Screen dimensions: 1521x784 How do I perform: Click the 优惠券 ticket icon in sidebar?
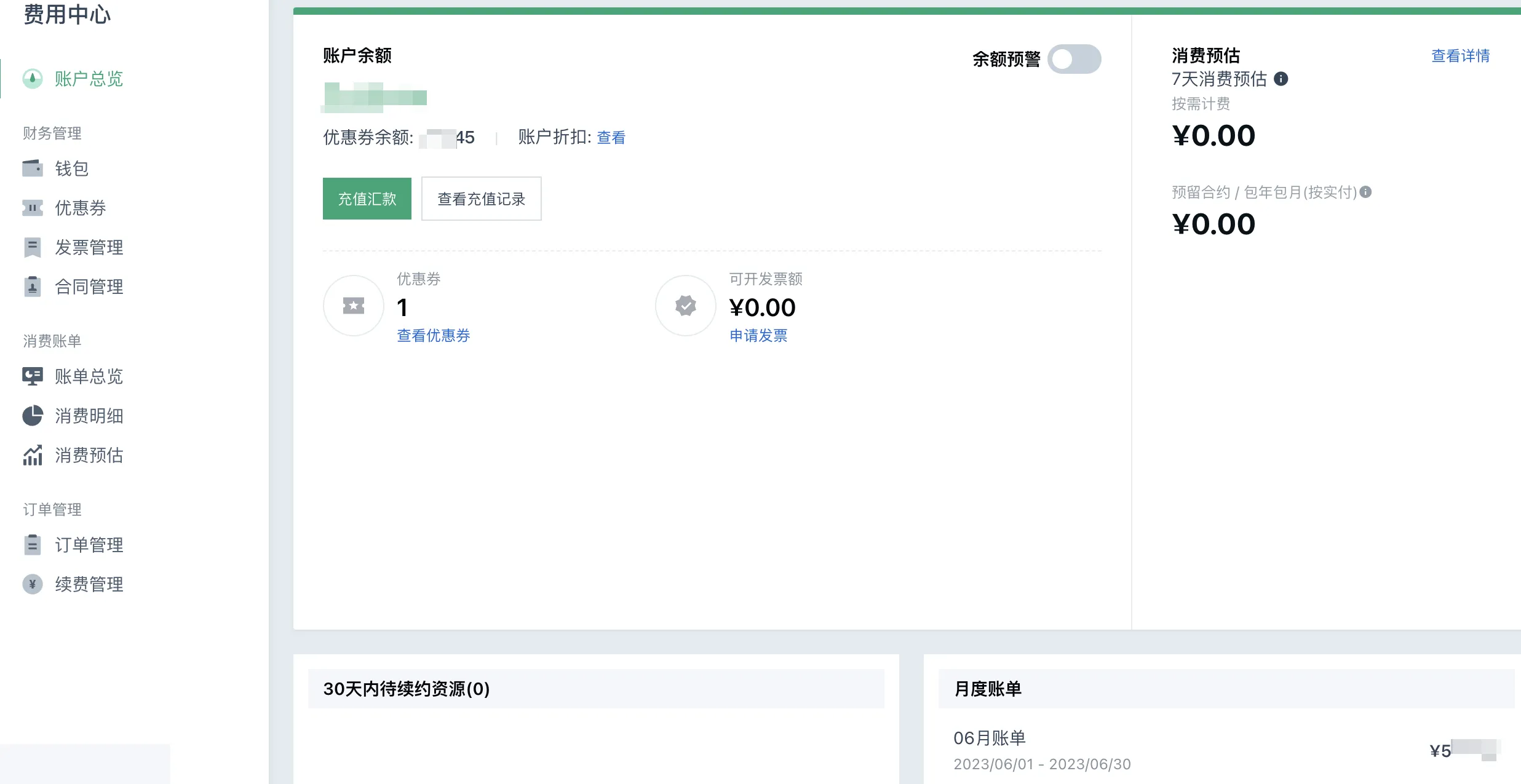point(33,208)
